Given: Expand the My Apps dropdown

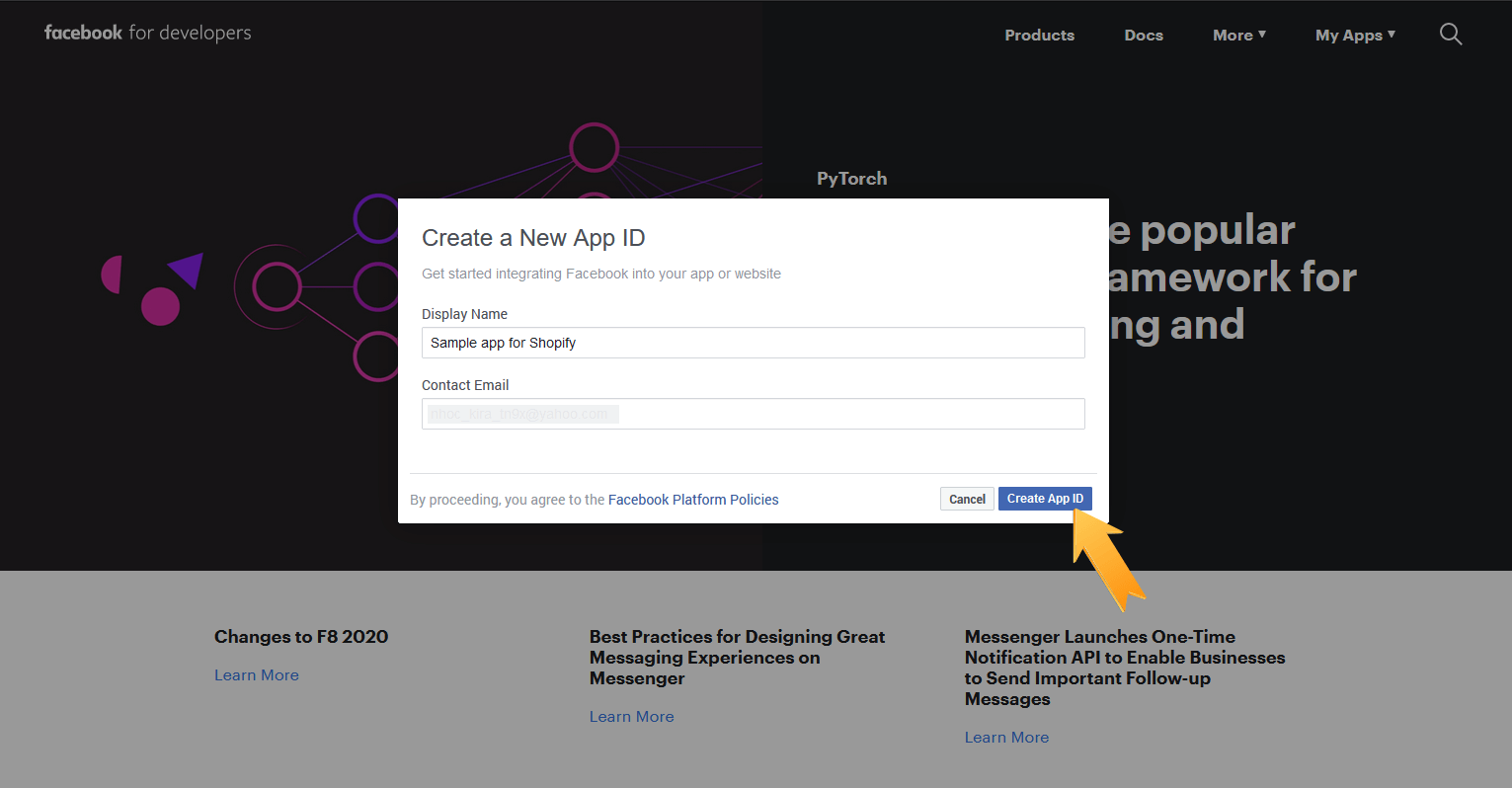Looking at the screenshot, I should pos(1355,35).
